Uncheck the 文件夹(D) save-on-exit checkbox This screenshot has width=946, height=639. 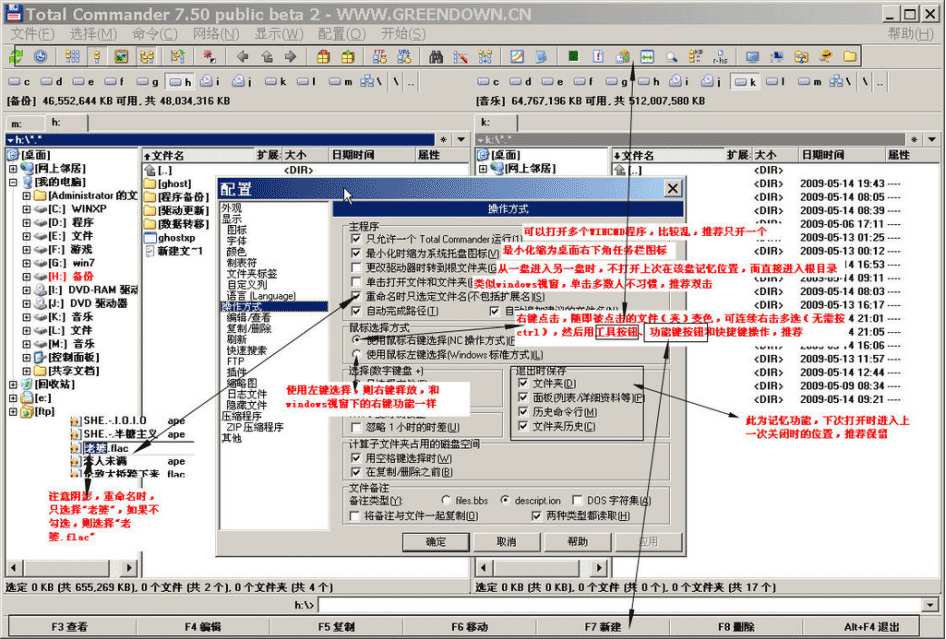[521, 383]
